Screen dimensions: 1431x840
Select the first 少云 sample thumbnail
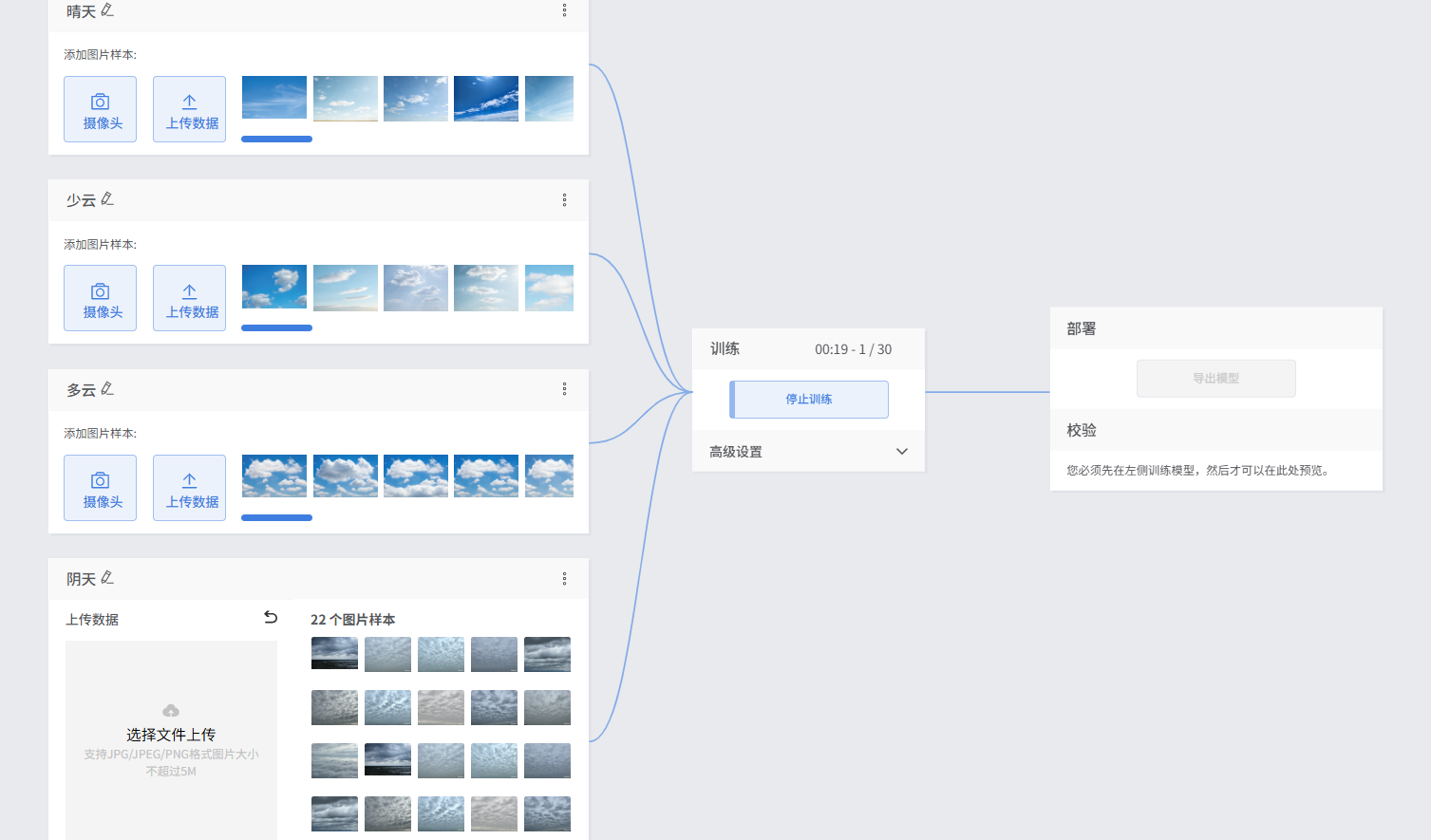274,288
